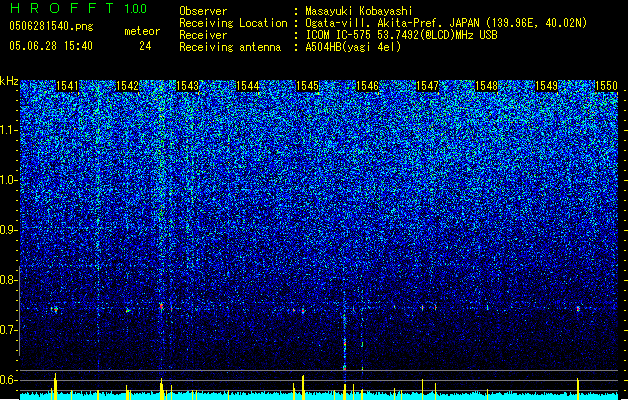629x400 pixels.
Task: Select the 0.7 frequency axis label
Action: [9, 330]
